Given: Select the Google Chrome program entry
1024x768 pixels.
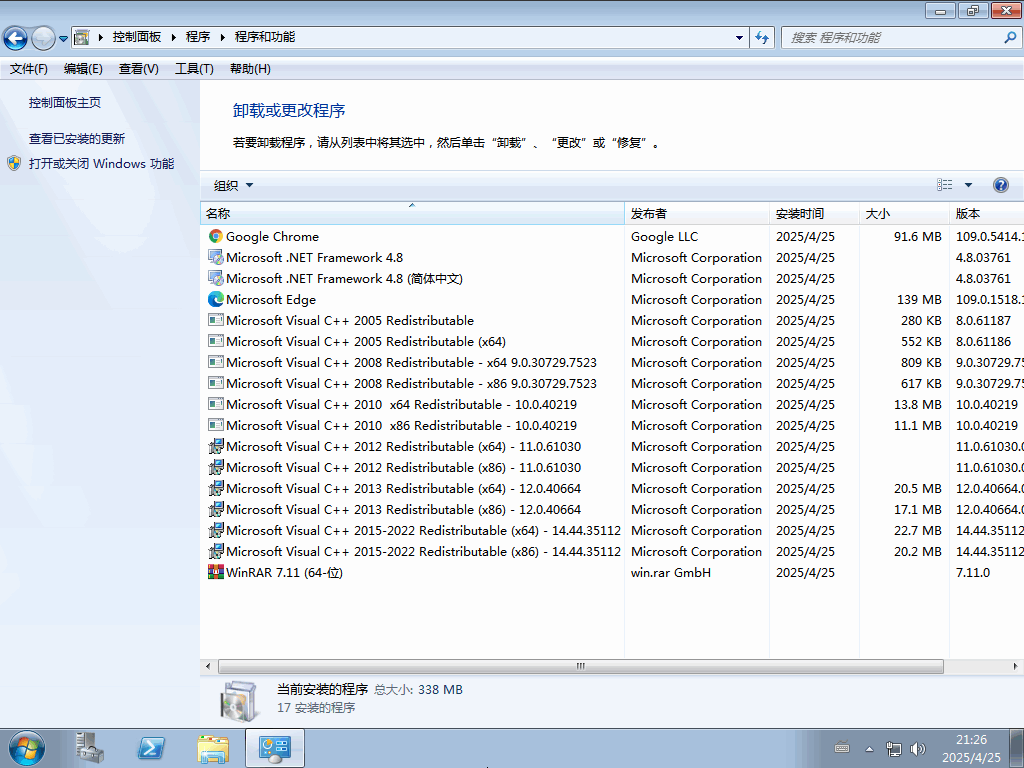Looking at the screenshot, I should (x=271, y=236).
